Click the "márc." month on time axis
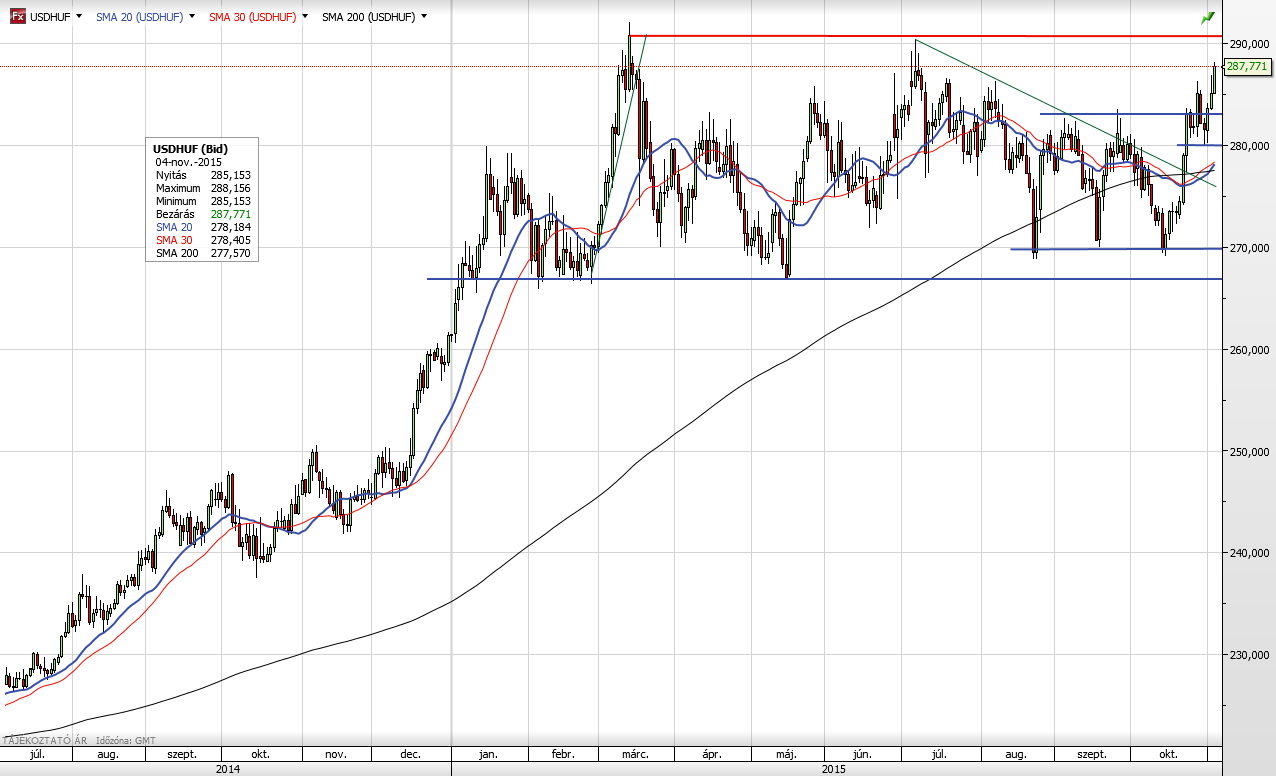The width and height of the screenshot is (1276, 776). tap(636, 754)
